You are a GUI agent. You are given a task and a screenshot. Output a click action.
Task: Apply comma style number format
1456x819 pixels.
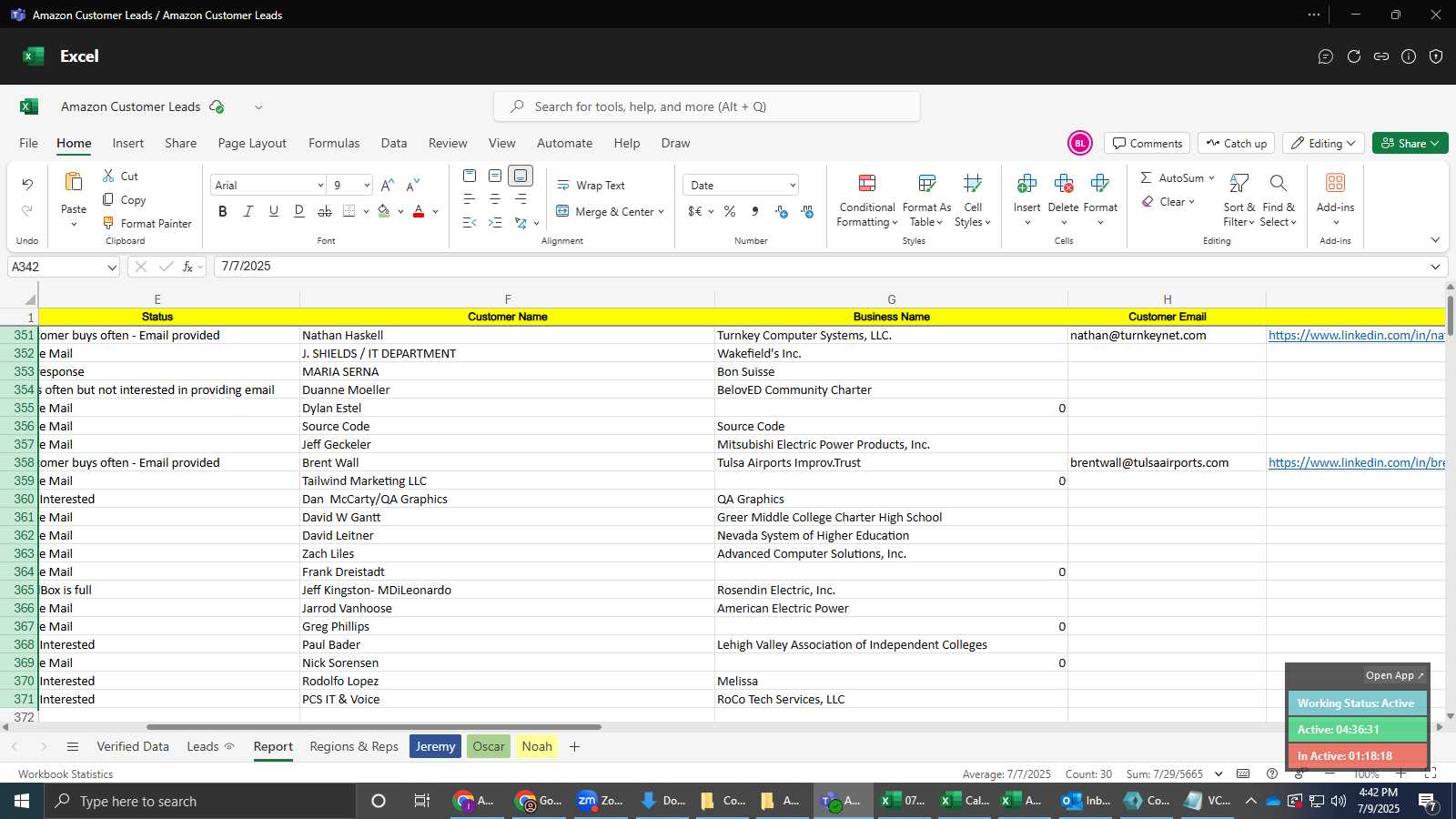(754, 211)
